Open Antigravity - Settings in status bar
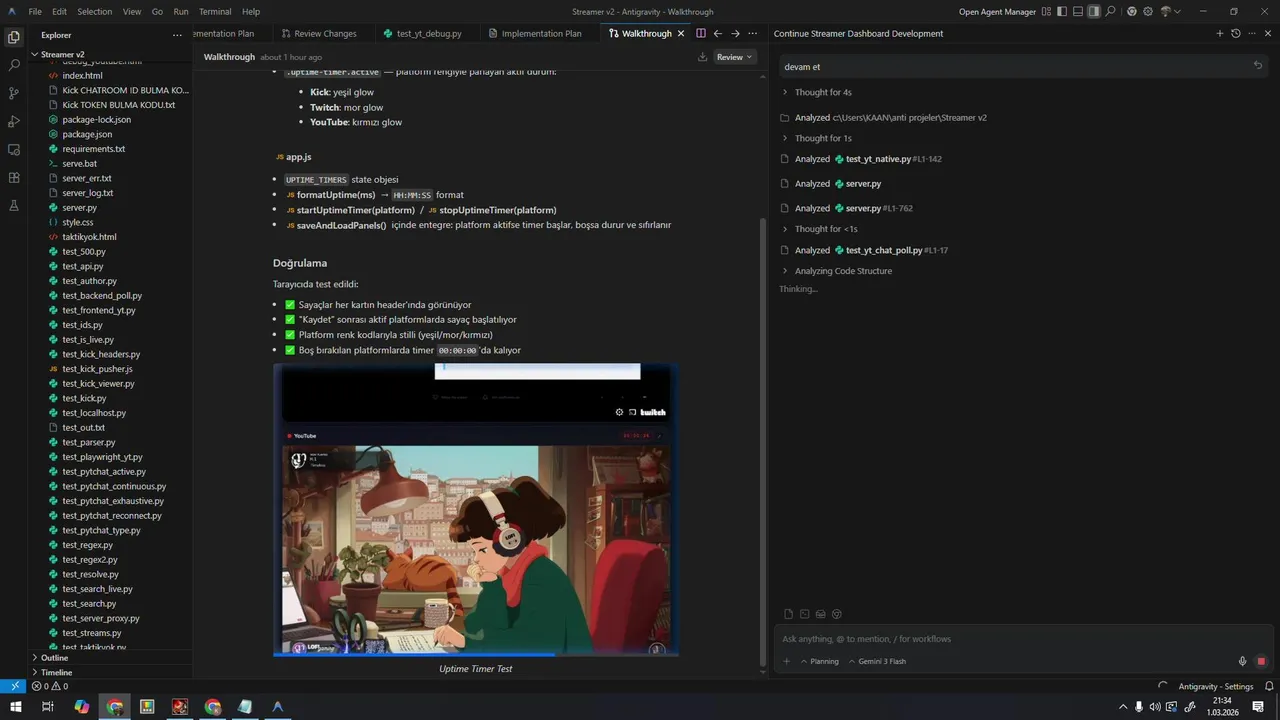 click(1215, 686)
